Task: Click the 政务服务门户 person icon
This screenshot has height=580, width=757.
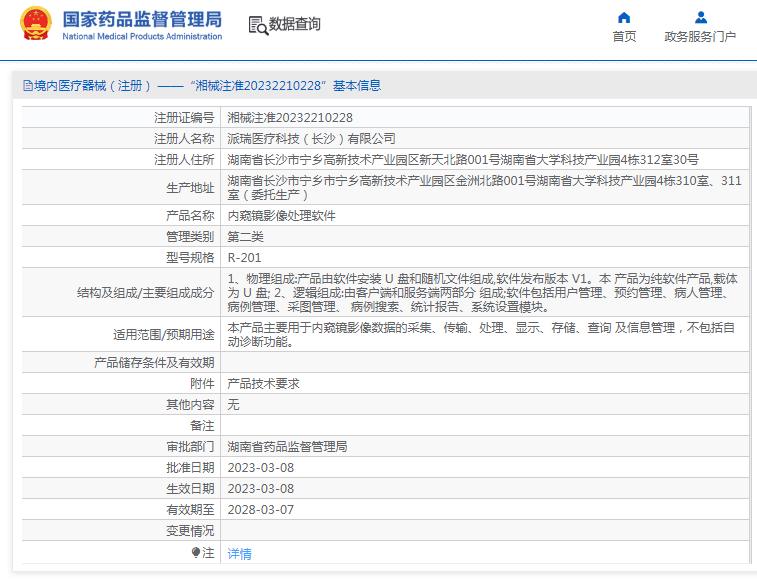Action: coord(701,18)
